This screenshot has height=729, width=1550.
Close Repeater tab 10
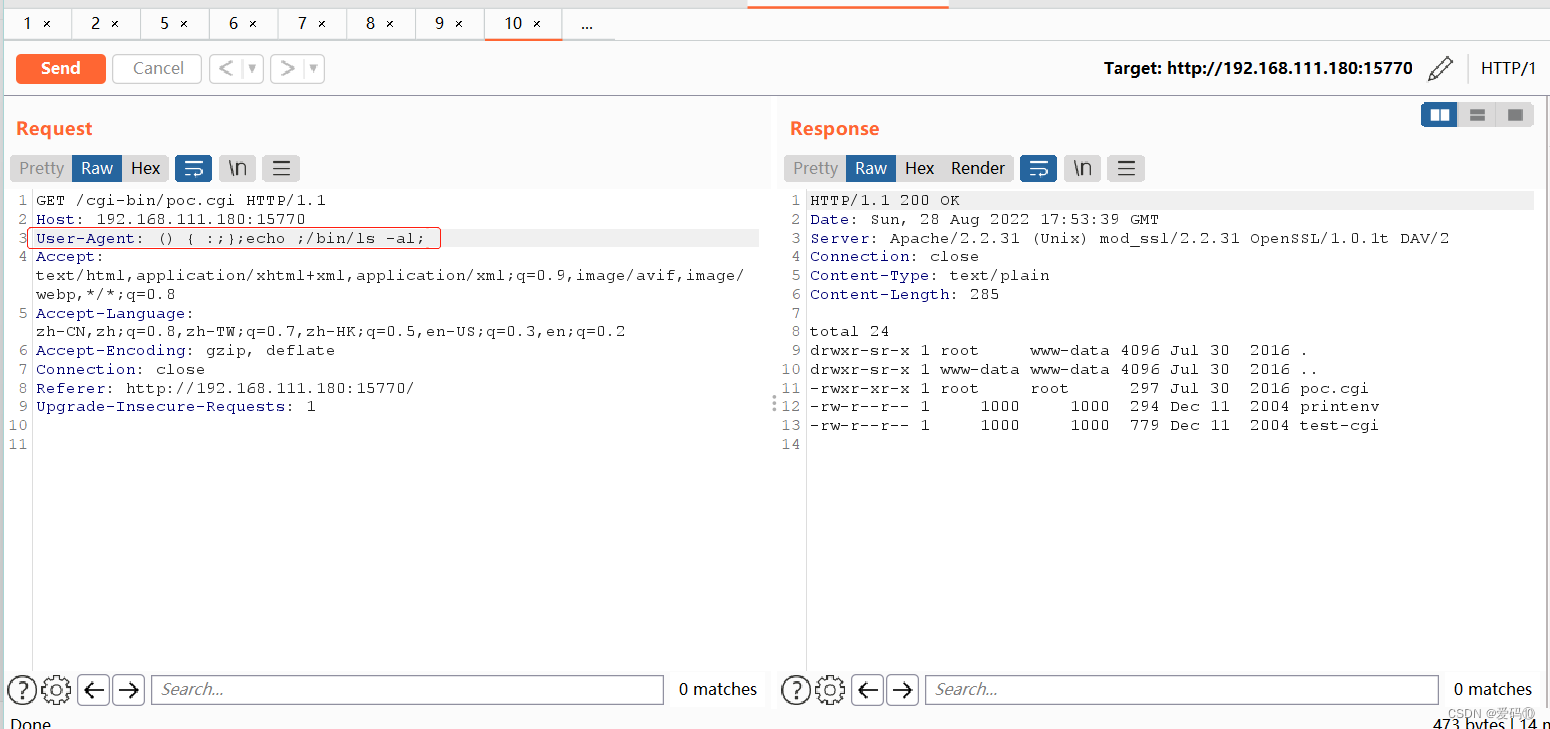coord(538,23)
